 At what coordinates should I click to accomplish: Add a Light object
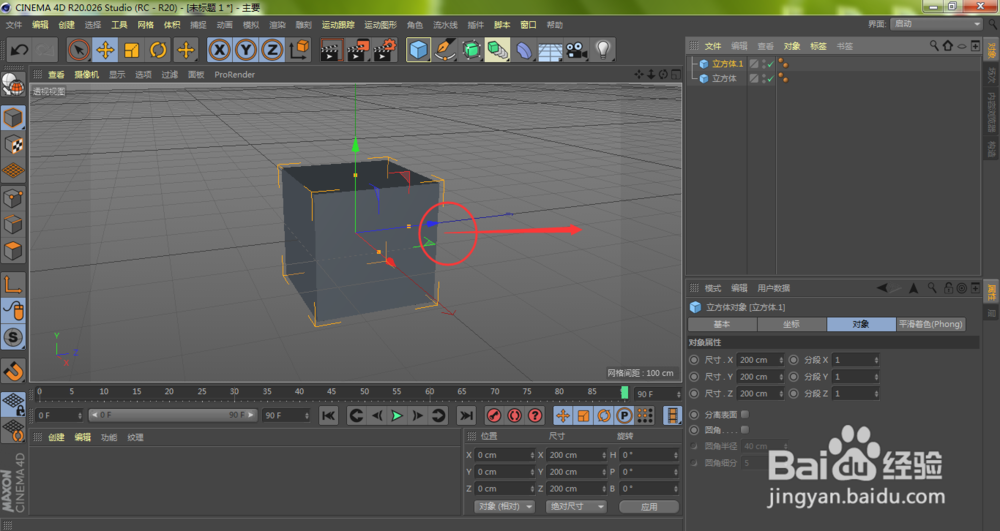[x=603, y=50]
